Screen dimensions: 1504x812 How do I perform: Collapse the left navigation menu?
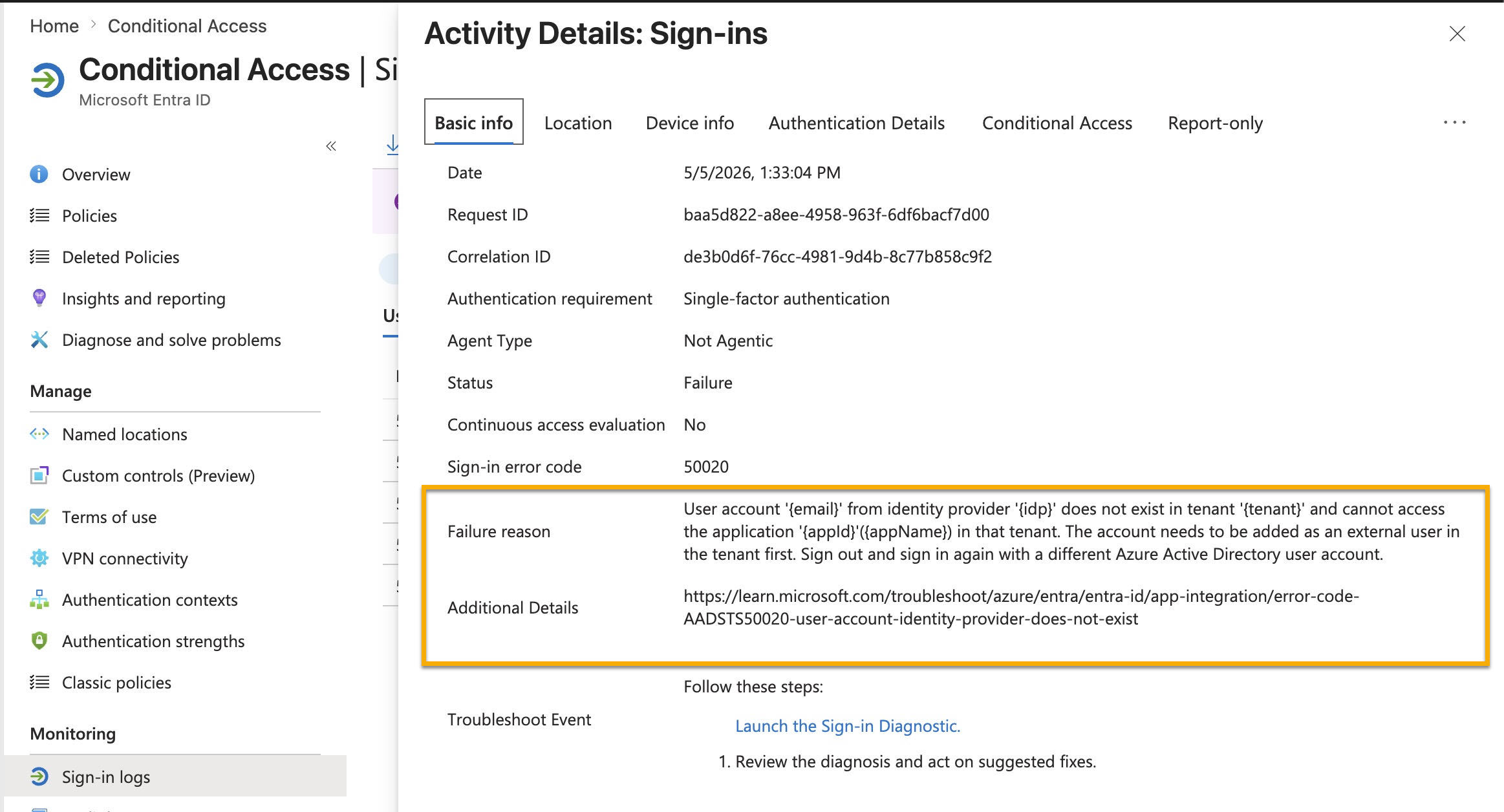[331, 146]
